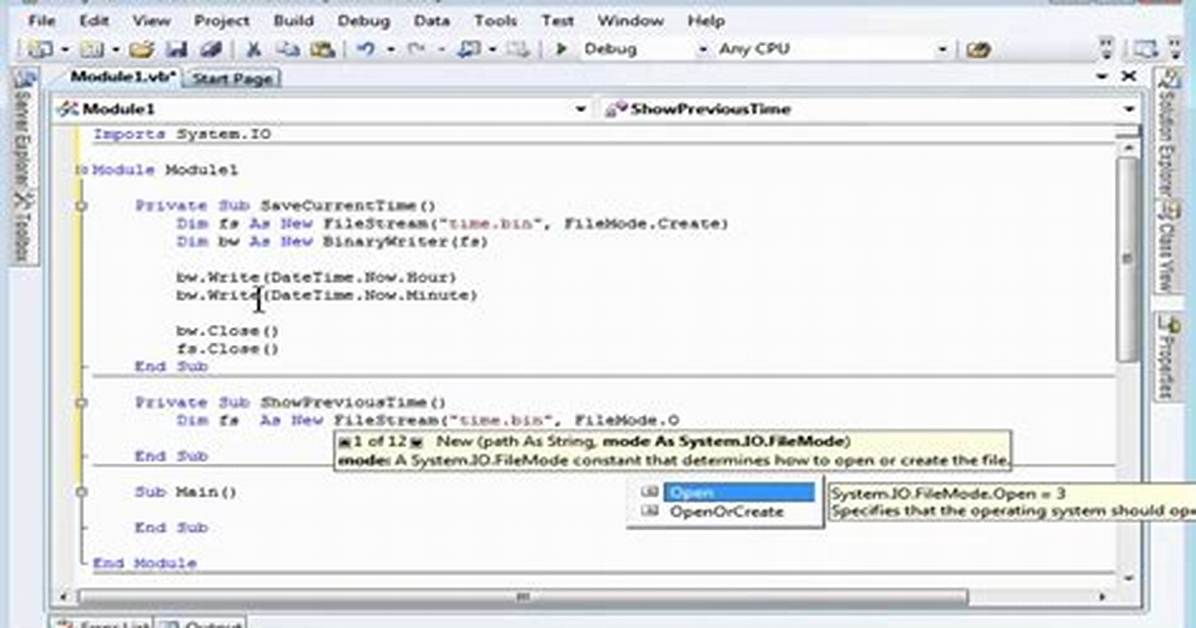
Task: Open the Solution Explorer side panel
Action: (x=1166, y=134)
